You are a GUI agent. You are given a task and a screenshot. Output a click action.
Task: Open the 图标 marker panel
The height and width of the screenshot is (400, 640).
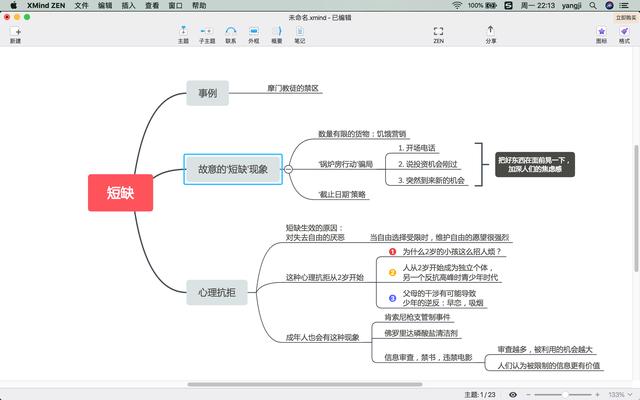pyautogui.click(x=601, y=34)
